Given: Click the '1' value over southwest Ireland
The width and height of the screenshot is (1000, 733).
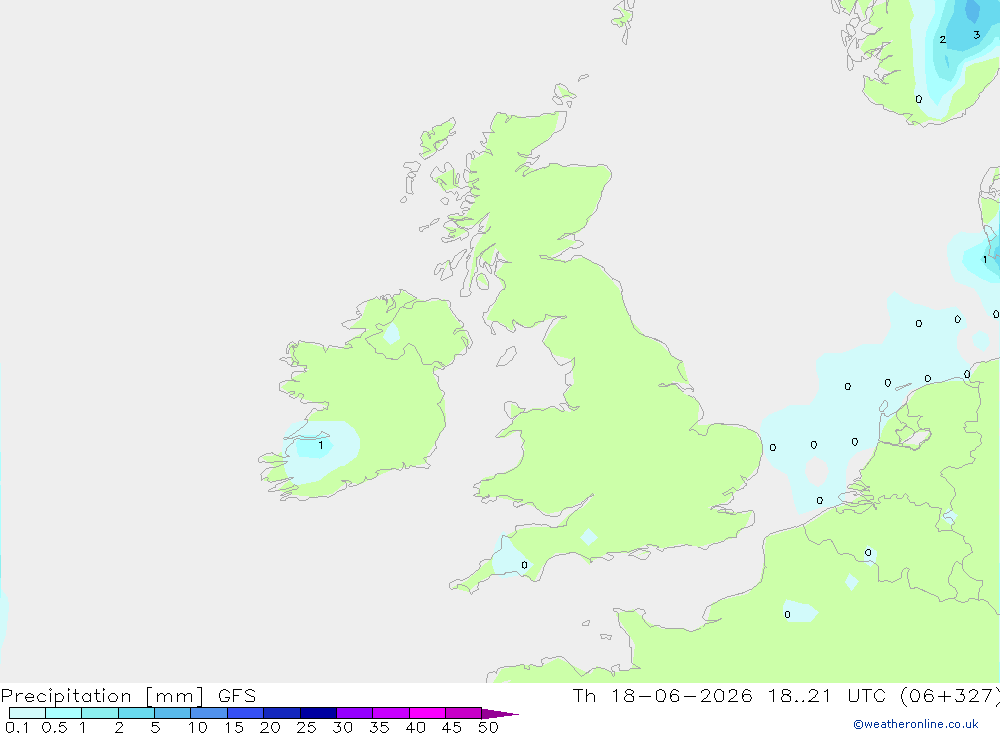Looking at the screenshot, I should [x=321, y=445].
